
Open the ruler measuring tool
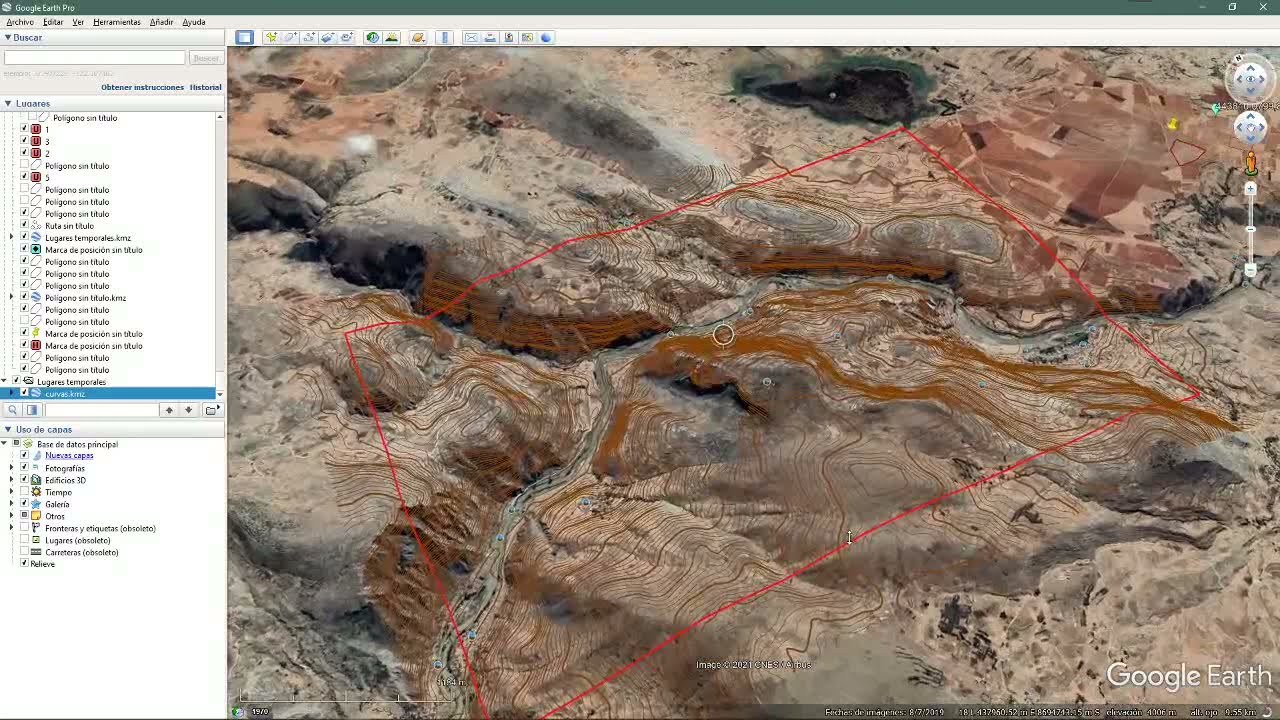445,37
